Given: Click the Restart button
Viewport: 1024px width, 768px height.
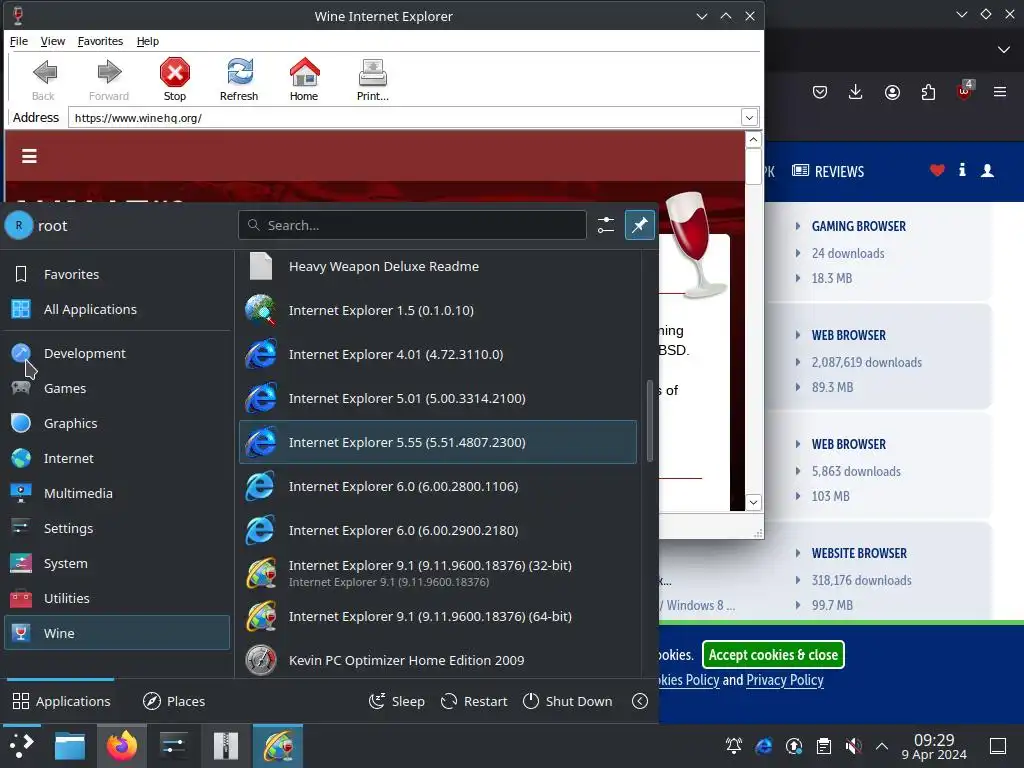Looking at the screenshot, I should click(474, 701).
